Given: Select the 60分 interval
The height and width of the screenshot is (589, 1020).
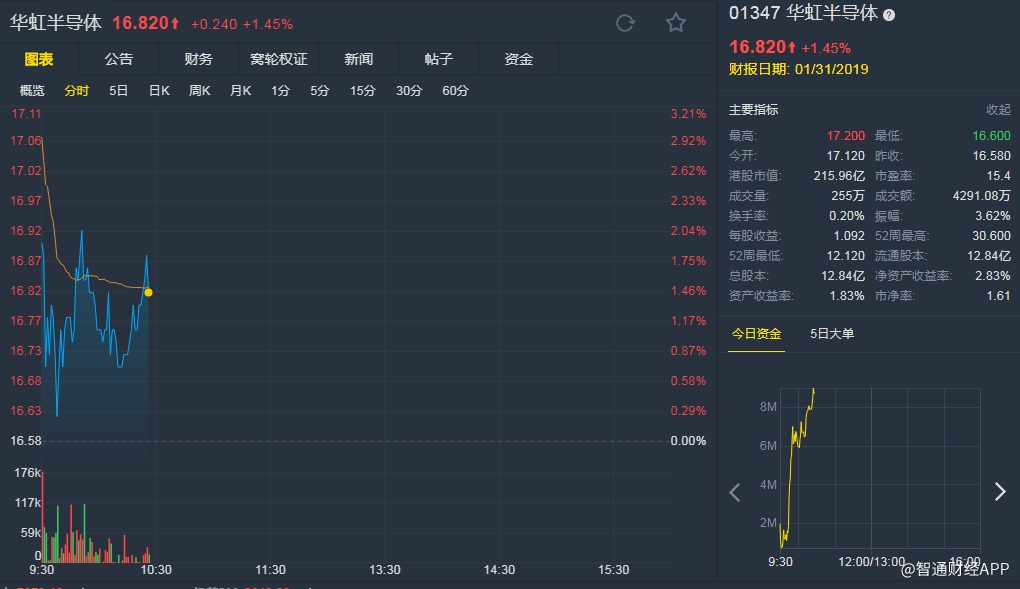Looking at the screenshot, I should click(x=455, y=91).
